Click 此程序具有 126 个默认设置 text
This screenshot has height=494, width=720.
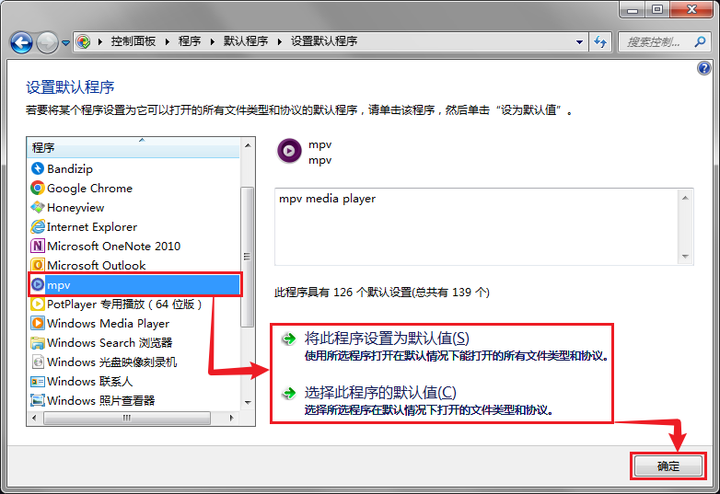click(382, 292)
